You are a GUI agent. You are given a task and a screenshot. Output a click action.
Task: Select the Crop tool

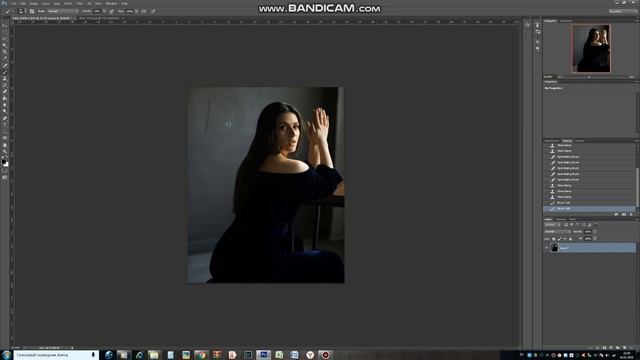coord(5,52)
